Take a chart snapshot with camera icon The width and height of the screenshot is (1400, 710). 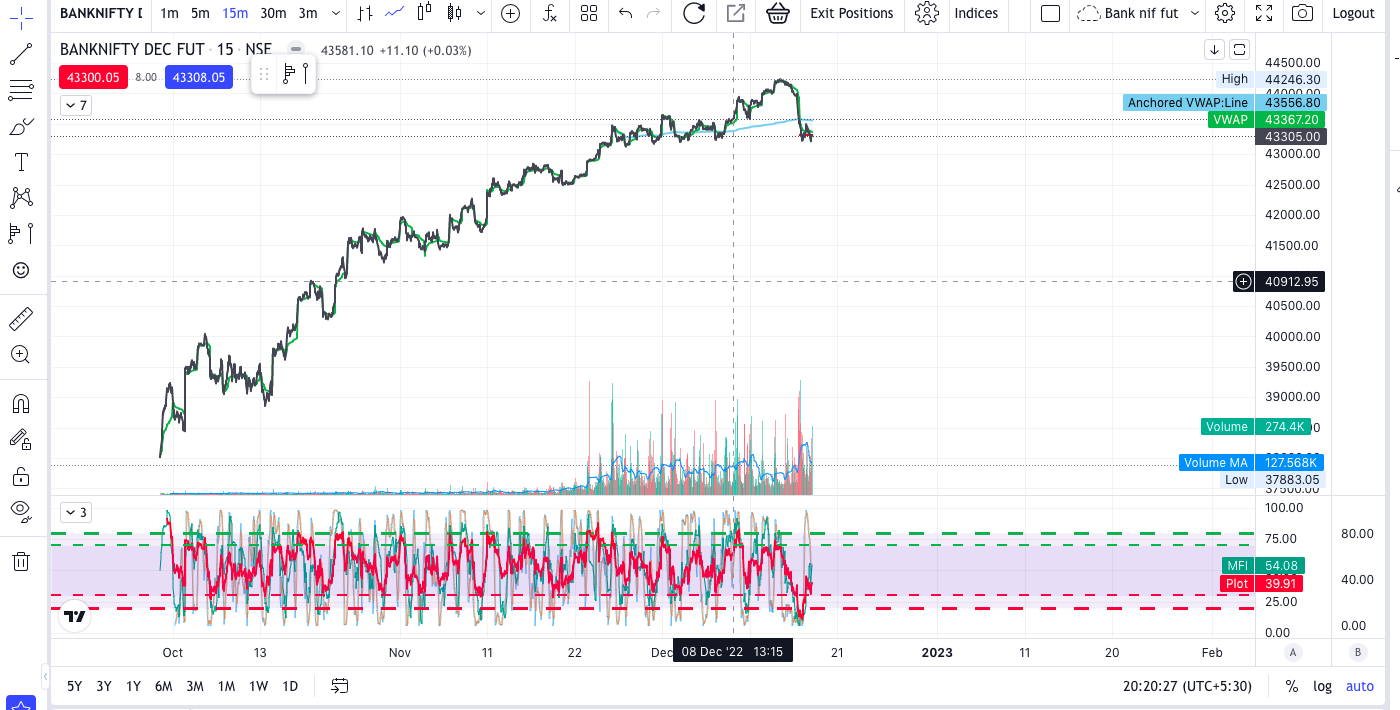[1302, 13]
